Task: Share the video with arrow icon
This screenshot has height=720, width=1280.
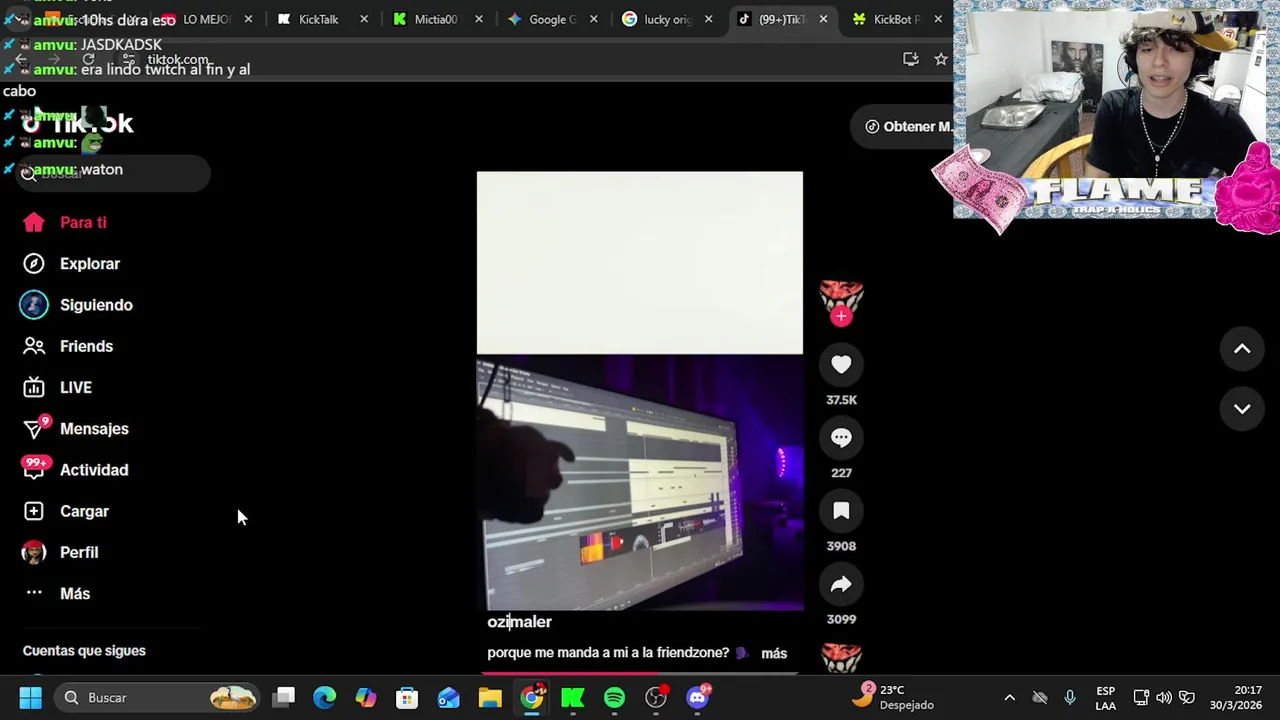Action: (x=841, y=584)
